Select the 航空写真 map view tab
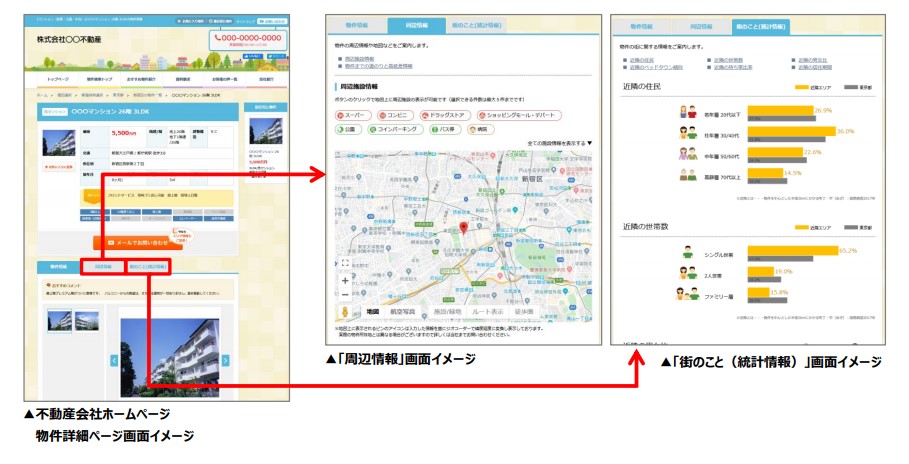Screen dimensions: 909x464 402,312
